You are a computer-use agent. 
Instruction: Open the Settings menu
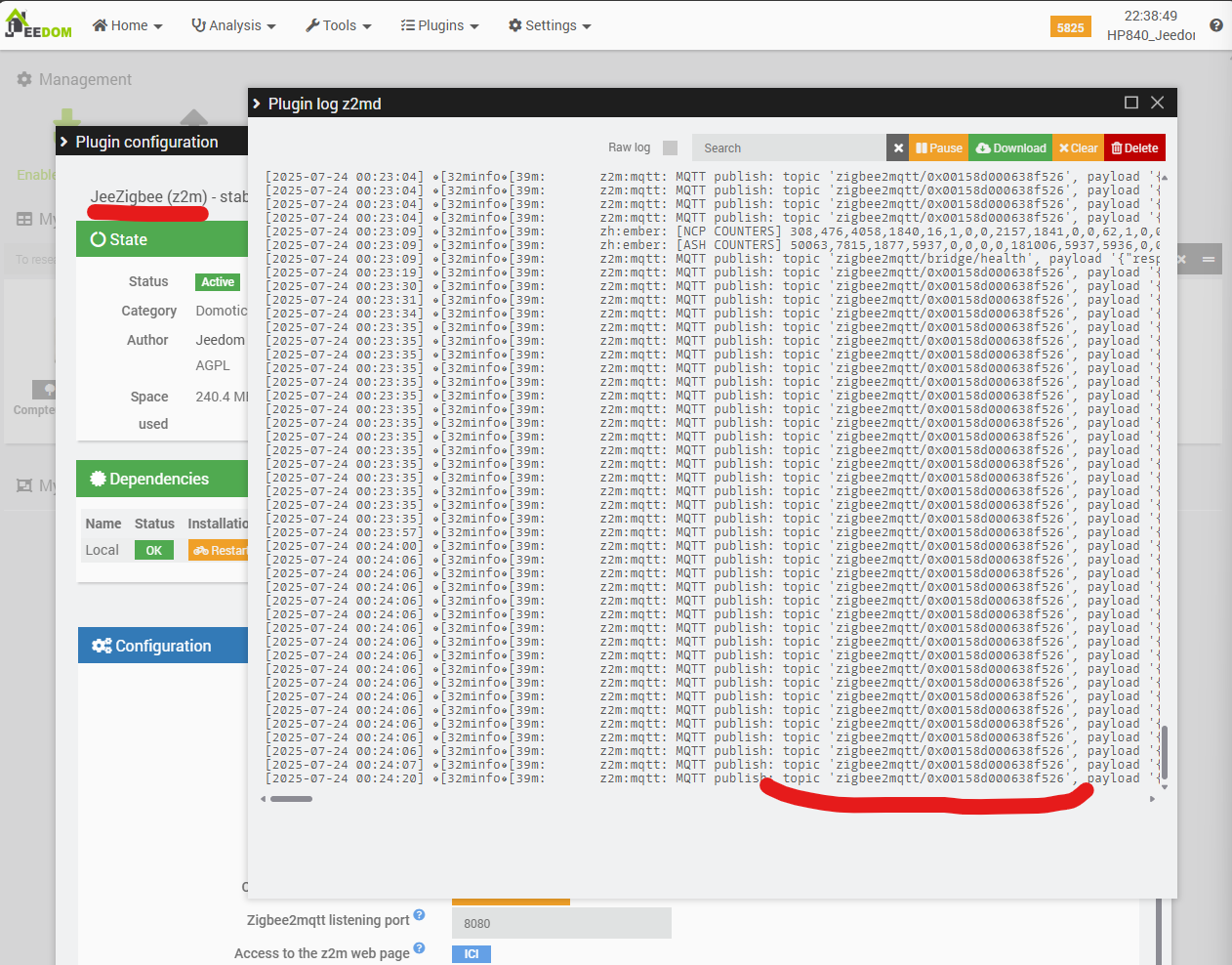[x=550, y=25]
